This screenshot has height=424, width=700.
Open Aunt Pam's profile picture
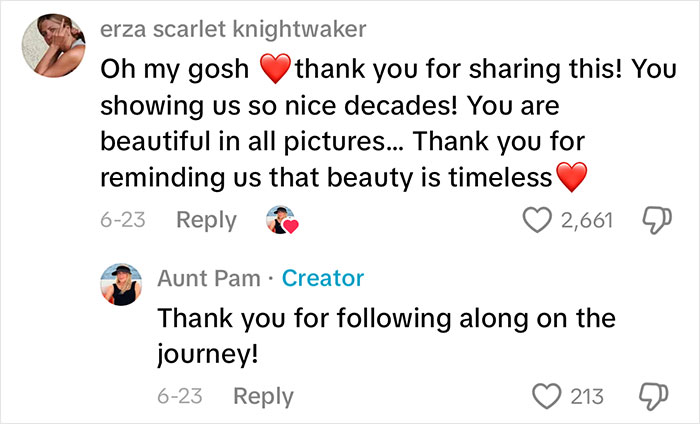coord(126,288)
